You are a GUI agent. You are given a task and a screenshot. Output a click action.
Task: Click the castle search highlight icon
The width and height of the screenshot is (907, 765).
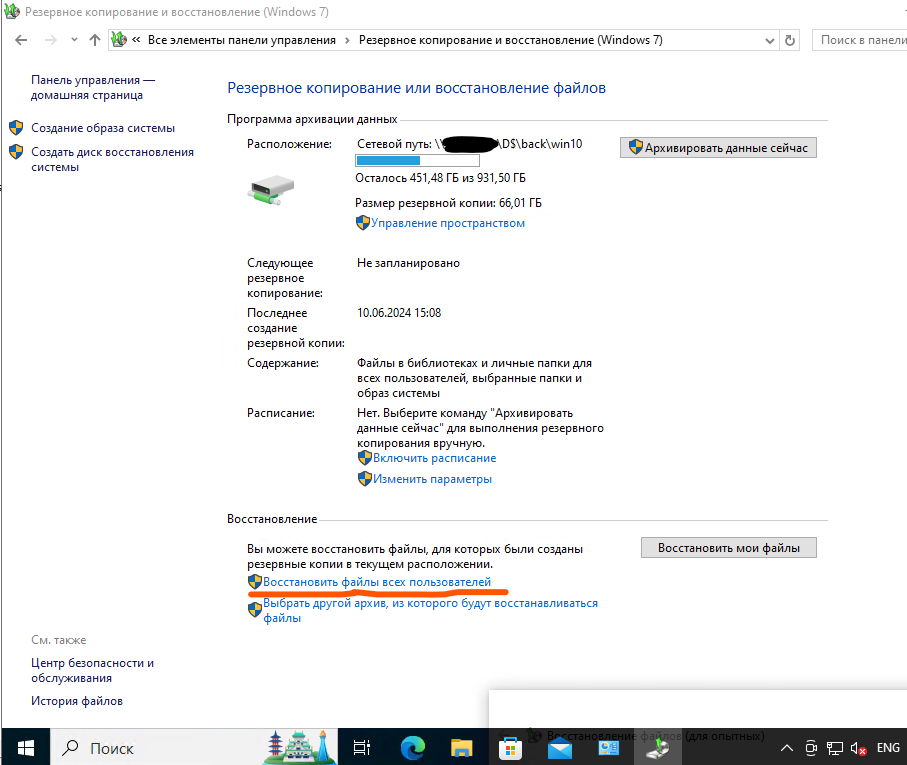point(300,747)
